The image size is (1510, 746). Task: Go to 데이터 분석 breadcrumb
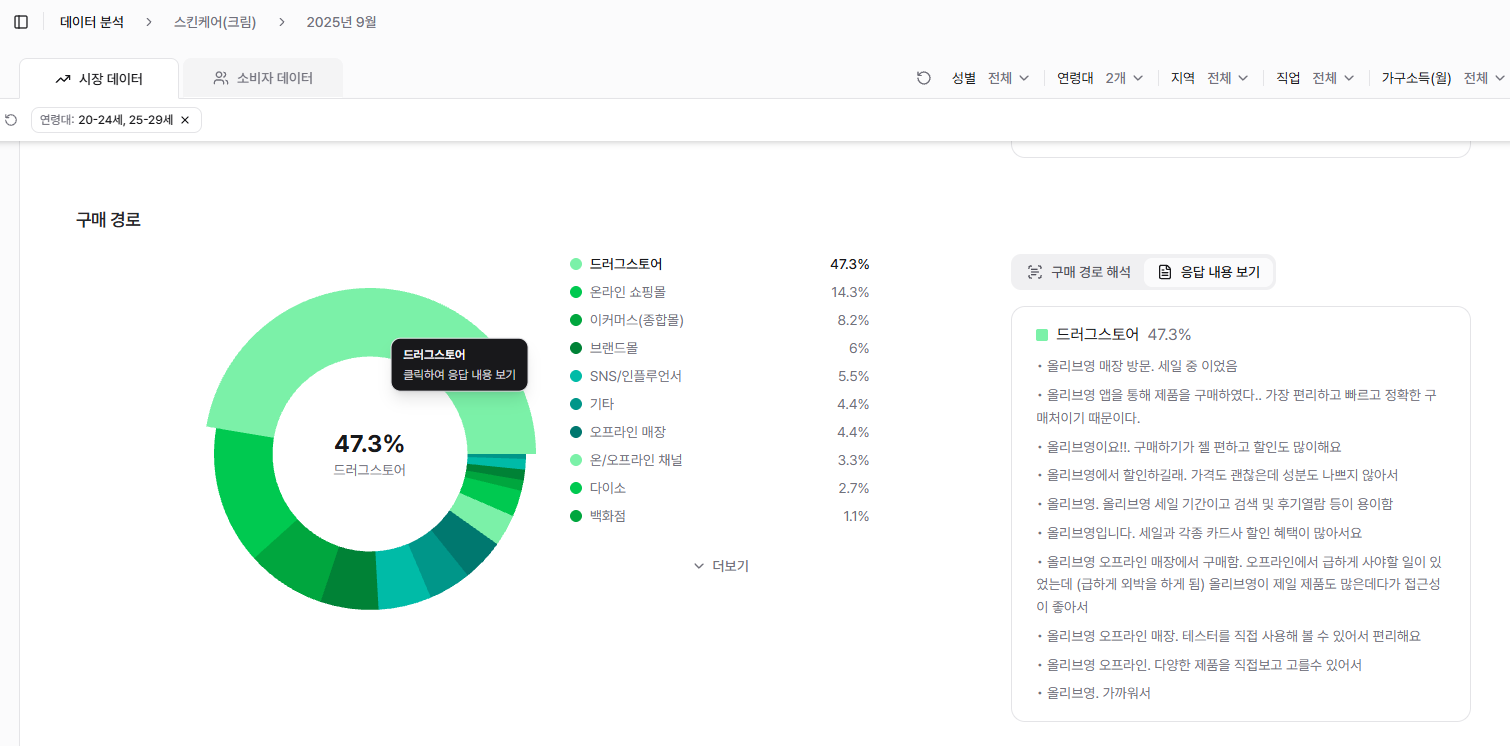point(92,22)
